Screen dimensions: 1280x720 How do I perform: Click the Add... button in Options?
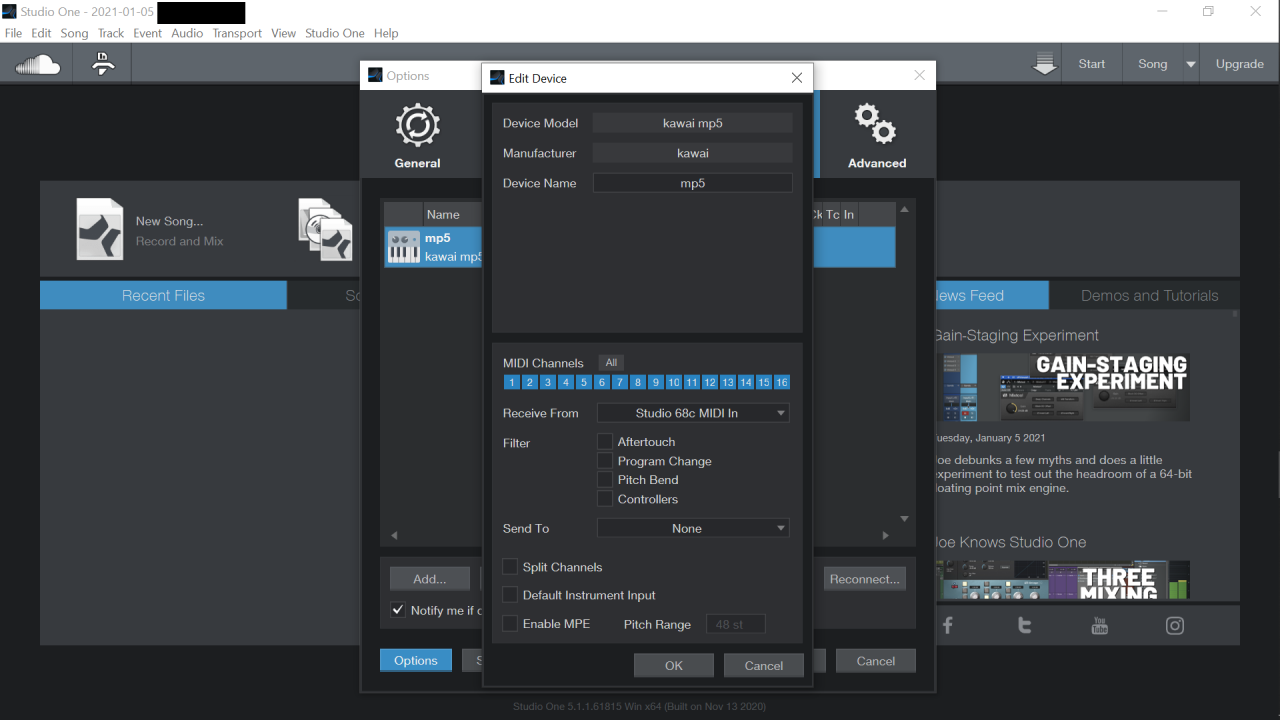click(x=430, y=578)
